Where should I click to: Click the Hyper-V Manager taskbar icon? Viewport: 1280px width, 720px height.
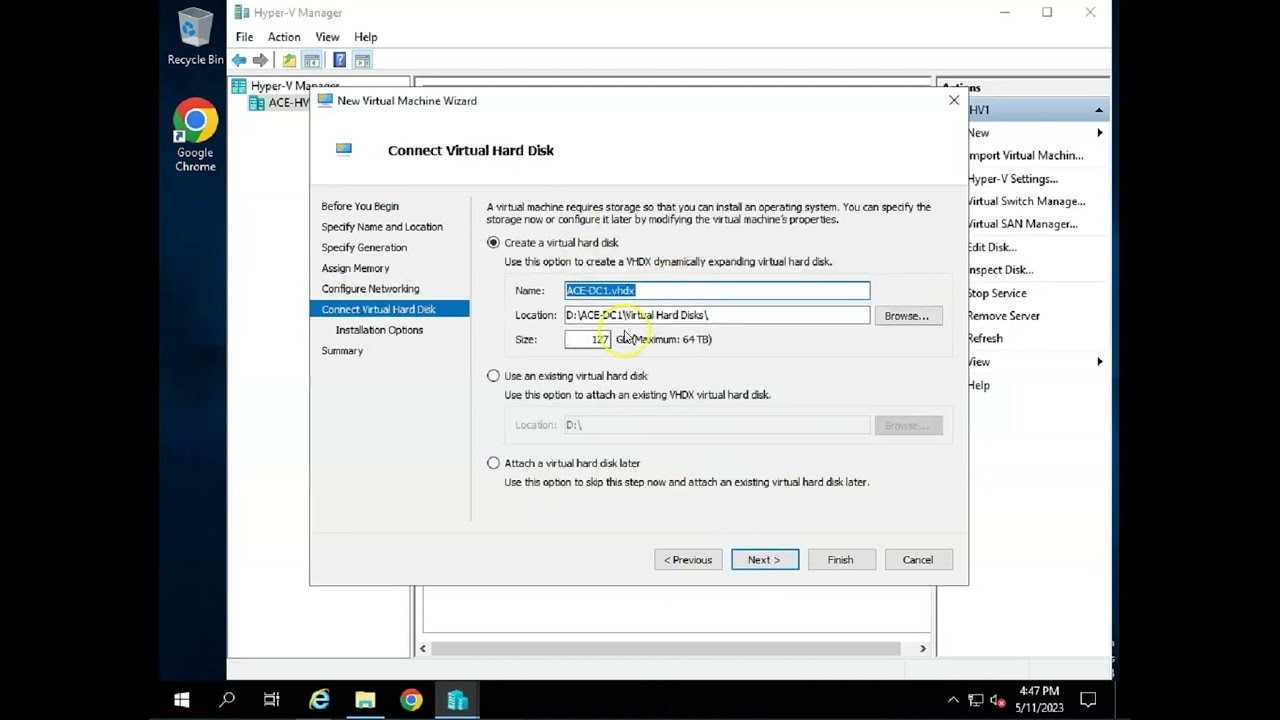pyautogui.click(x=457, y=700)
